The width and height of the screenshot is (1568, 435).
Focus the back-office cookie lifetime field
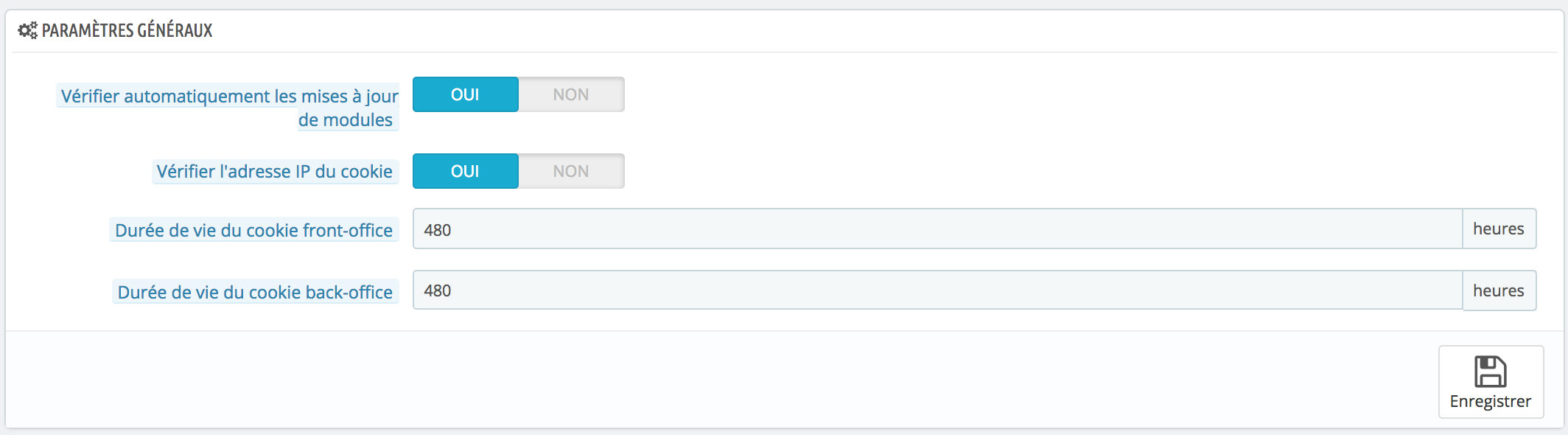[937, 290]
